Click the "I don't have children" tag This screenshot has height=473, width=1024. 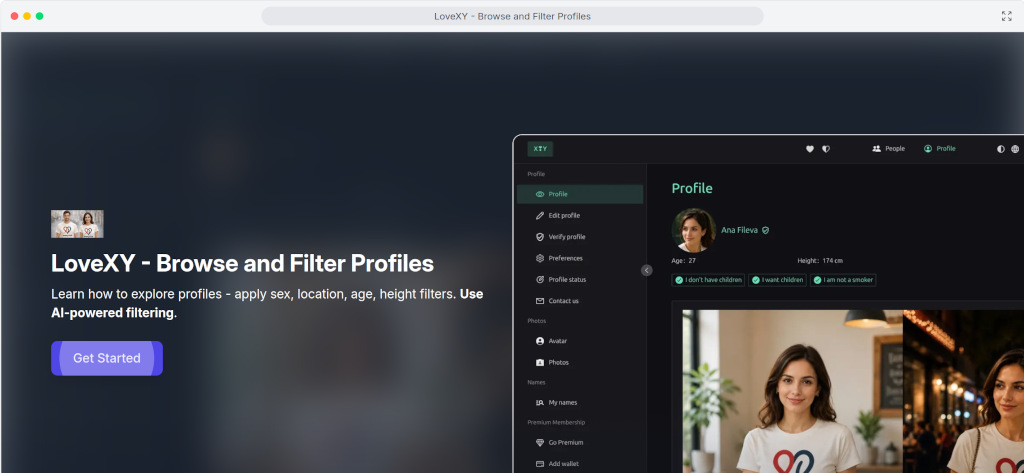(x=708, y=280)
